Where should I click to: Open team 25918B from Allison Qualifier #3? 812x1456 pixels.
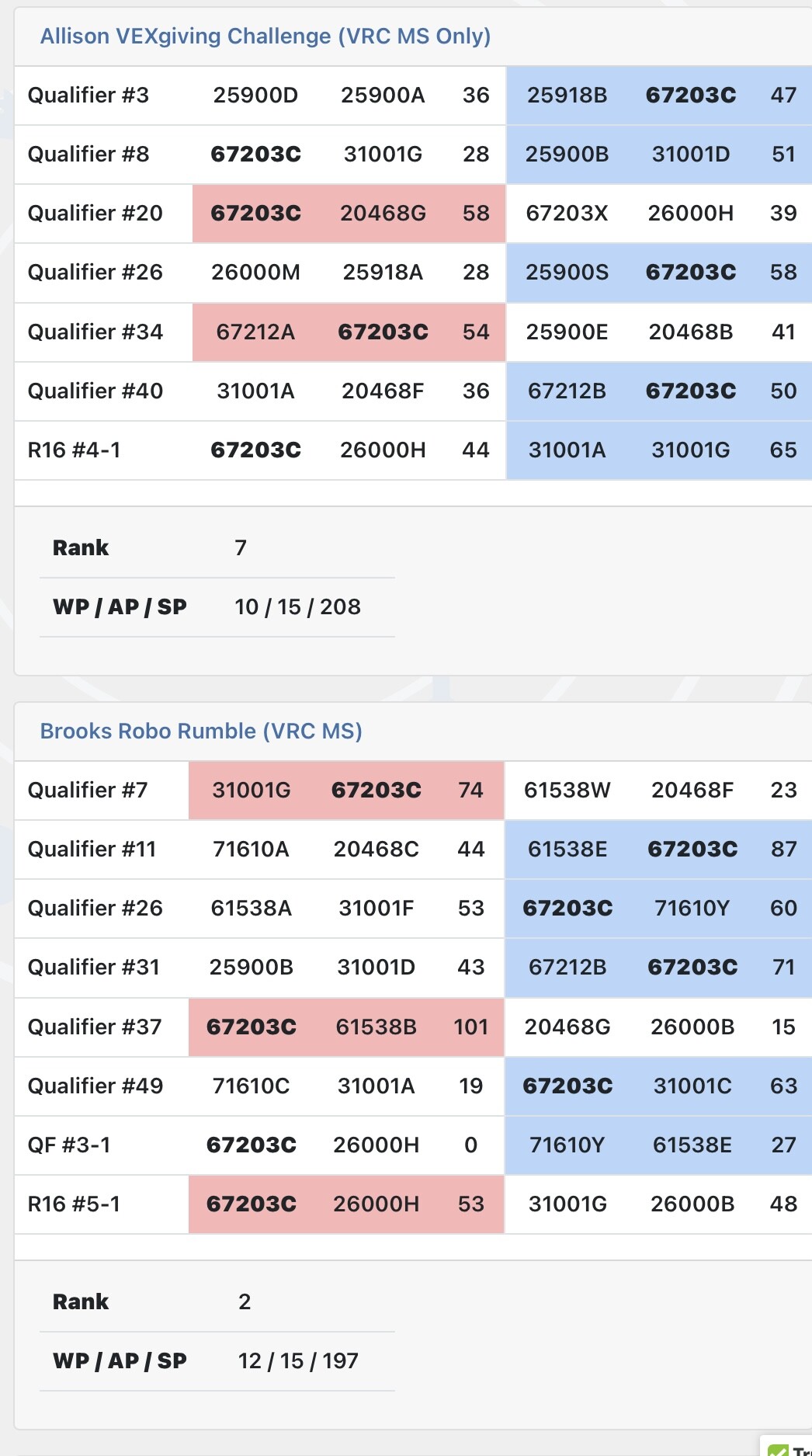(567, 96)
